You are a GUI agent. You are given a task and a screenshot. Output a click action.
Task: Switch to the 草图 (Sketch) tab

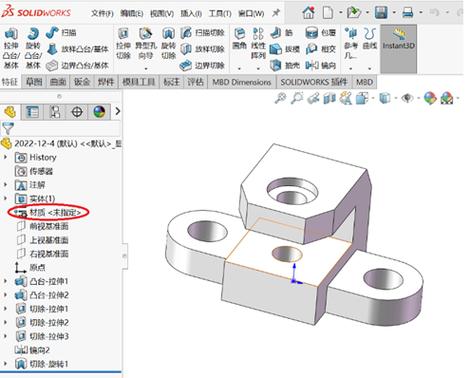click(x=34, y=82)
